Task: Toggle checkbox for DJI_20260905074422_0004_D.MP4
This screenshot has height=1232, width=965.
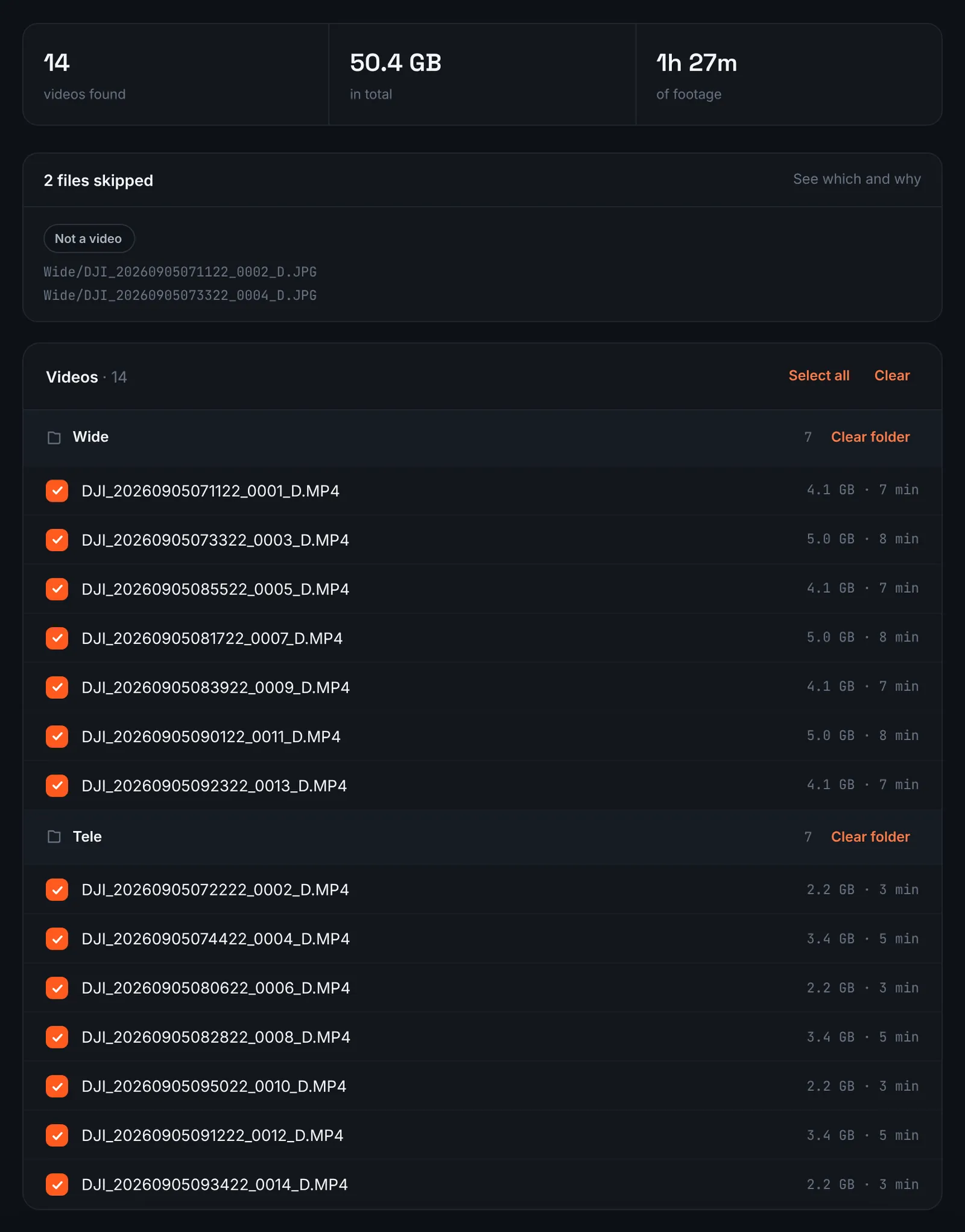Action: [57, 939]
